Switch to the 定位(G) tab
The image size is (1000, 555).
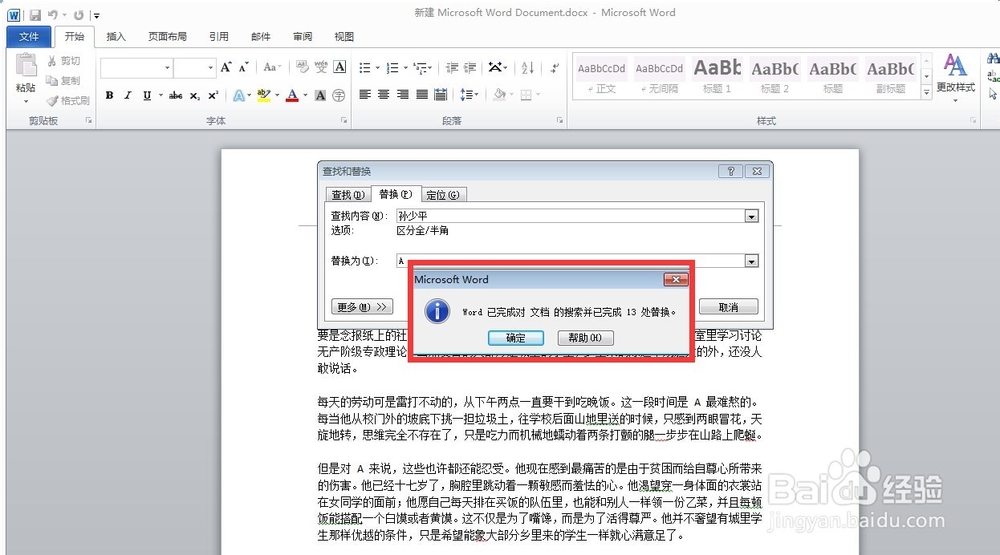tap(443, 195)
